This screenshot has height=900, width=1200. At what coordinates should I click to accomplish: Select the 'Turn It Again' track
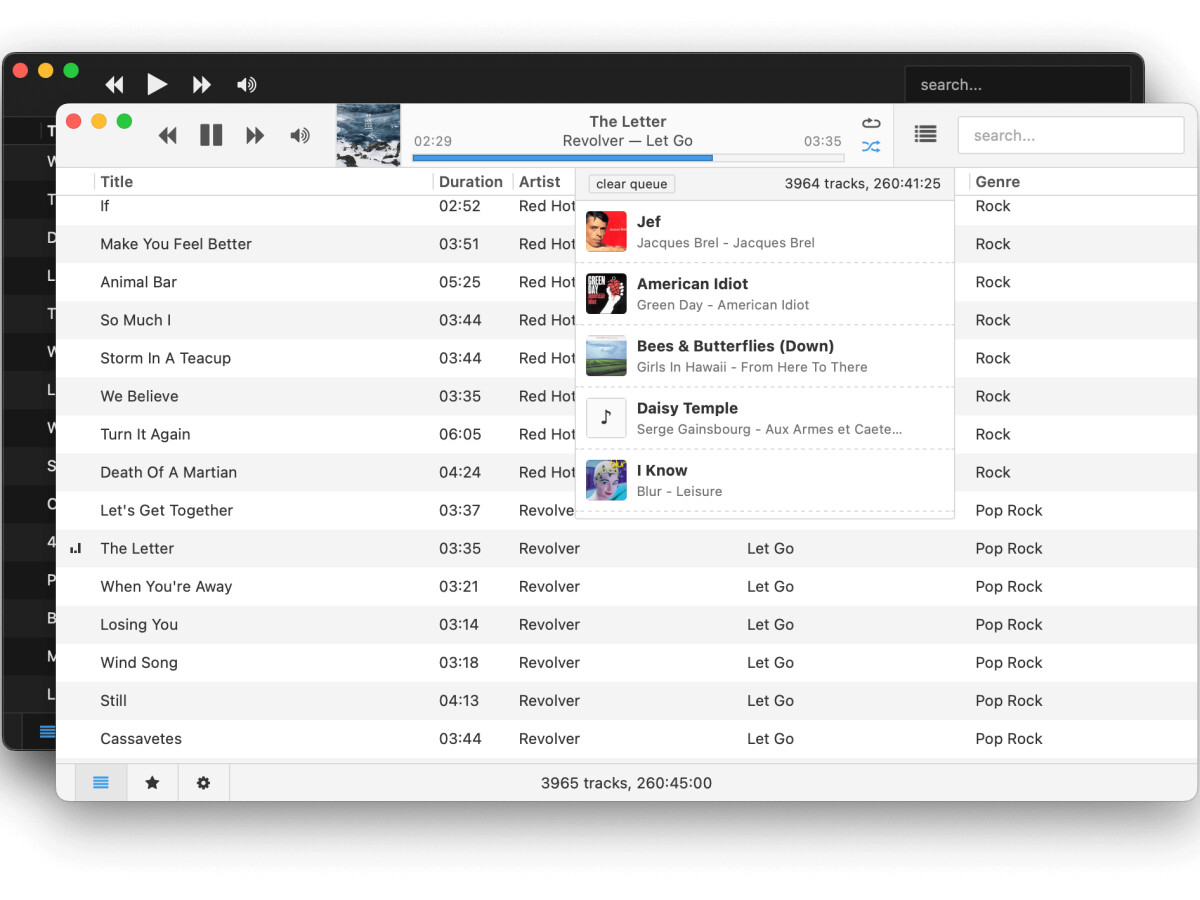click(x=316, y=434)
